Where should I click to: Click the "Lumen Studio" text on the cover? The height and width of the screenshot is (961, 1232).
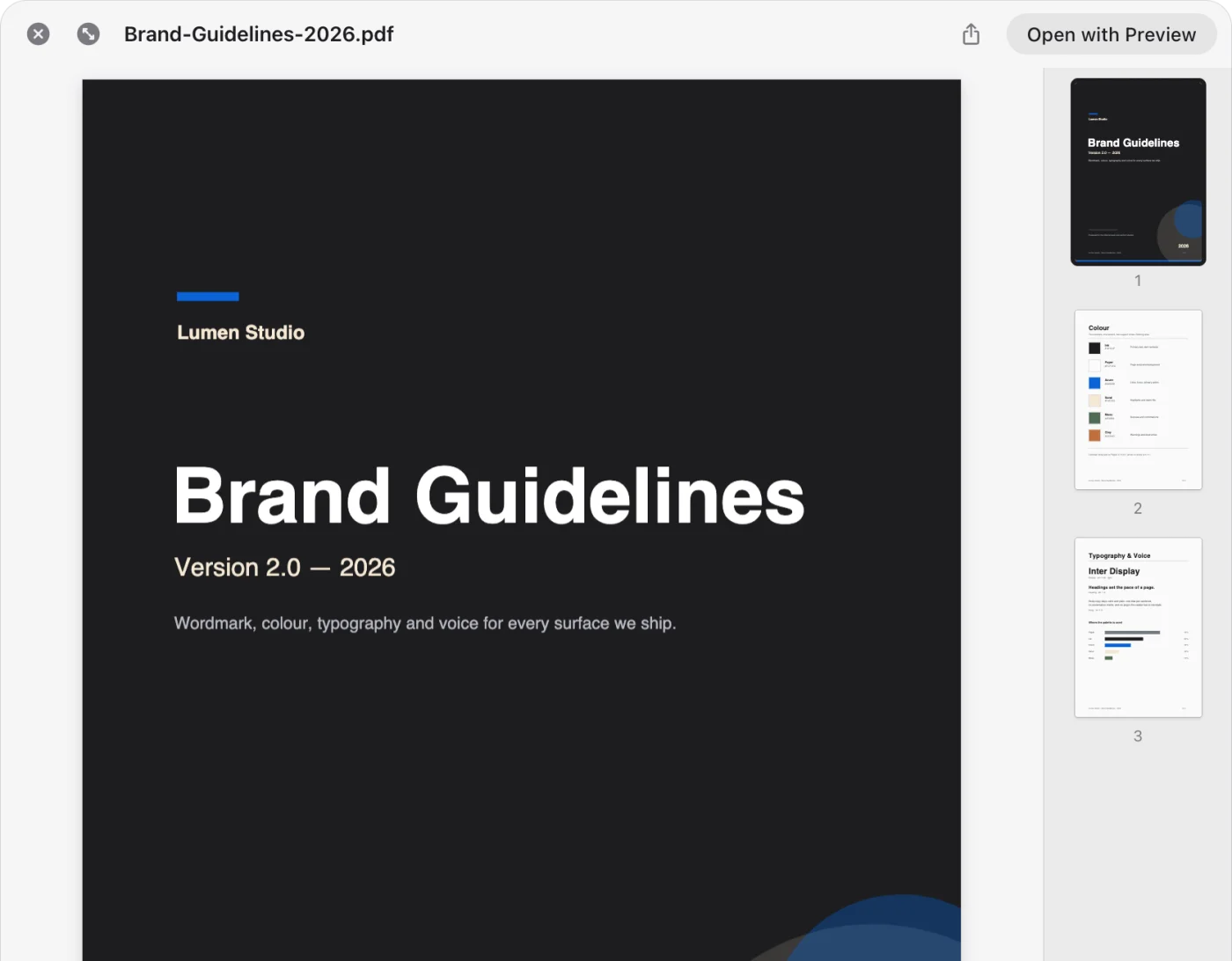[241, 333]
